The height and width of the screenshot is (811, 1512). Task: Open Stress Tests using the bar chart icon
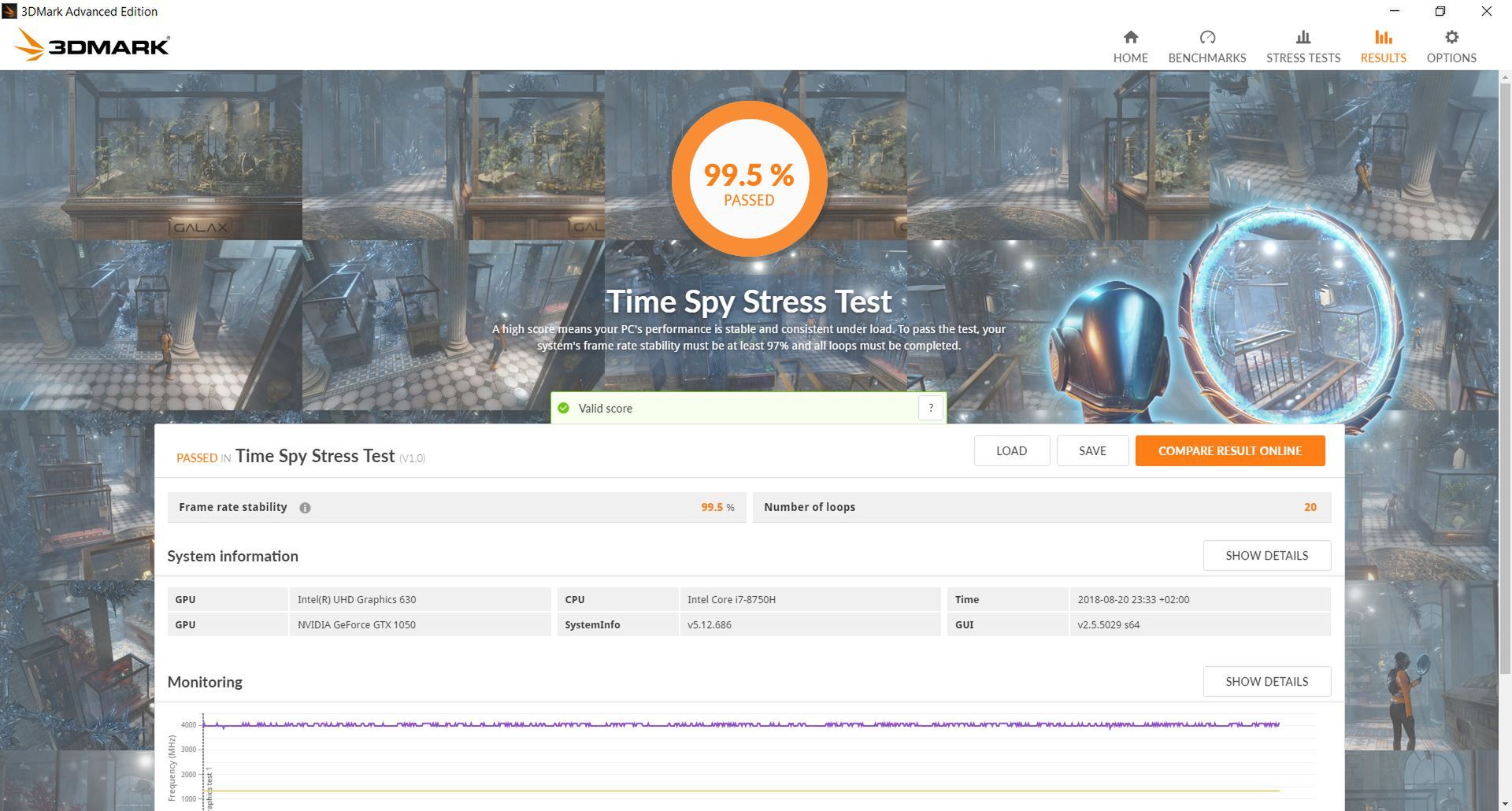click(x=1303, y=43)
